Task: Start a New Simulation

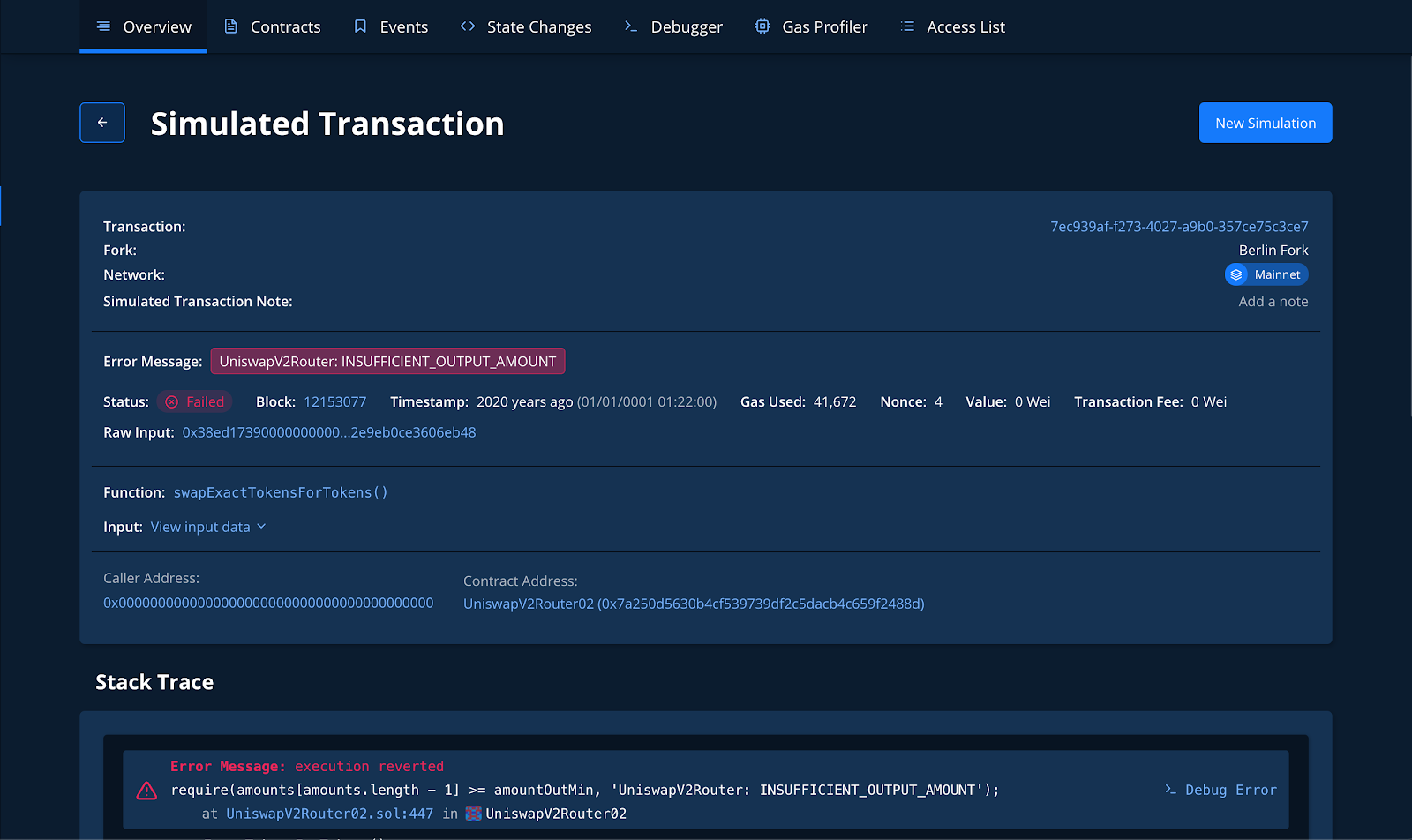Action: (x=1266, y=123)
